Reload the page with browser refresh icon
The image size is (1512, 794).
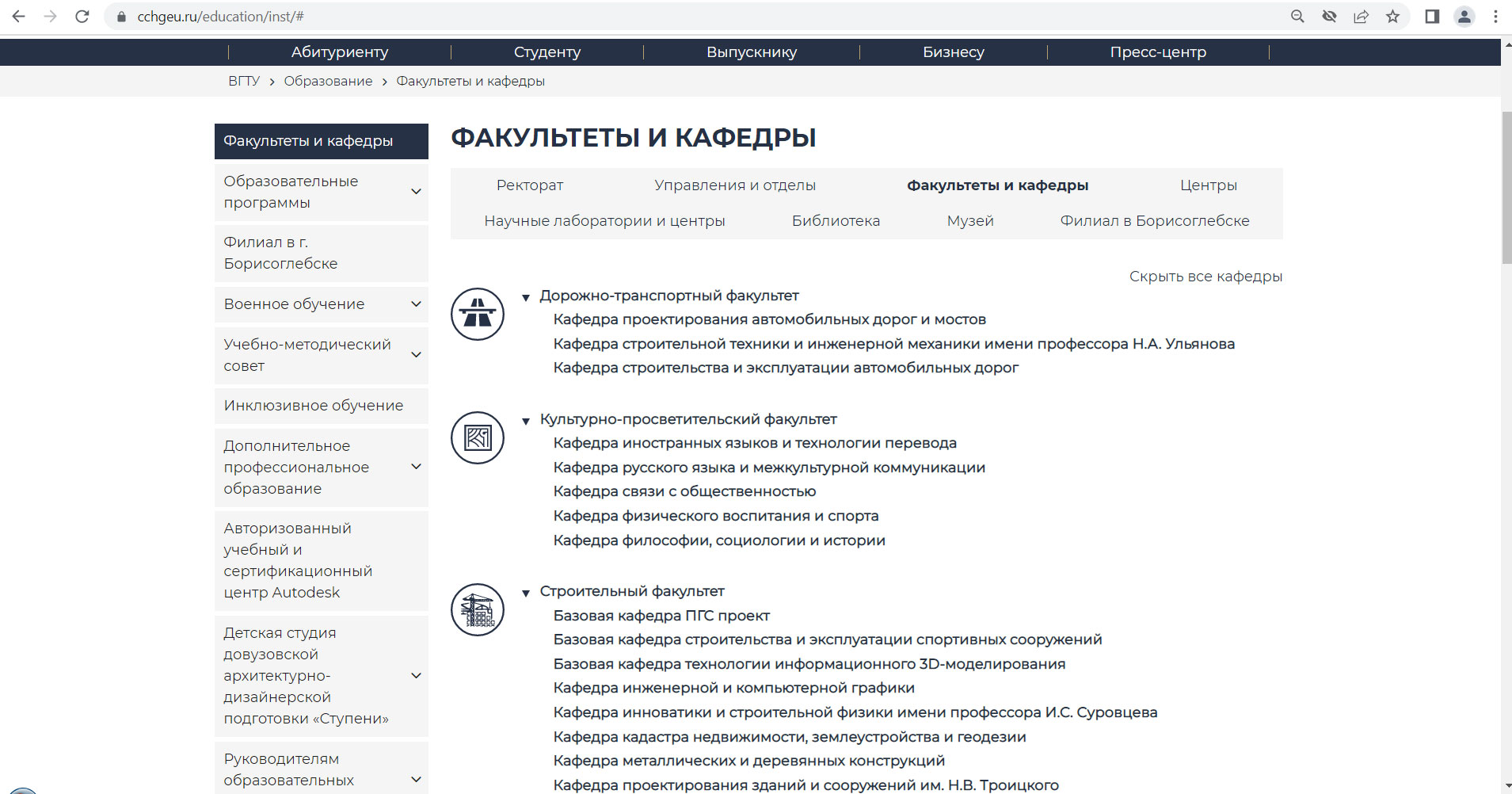[x=82, y=17]
